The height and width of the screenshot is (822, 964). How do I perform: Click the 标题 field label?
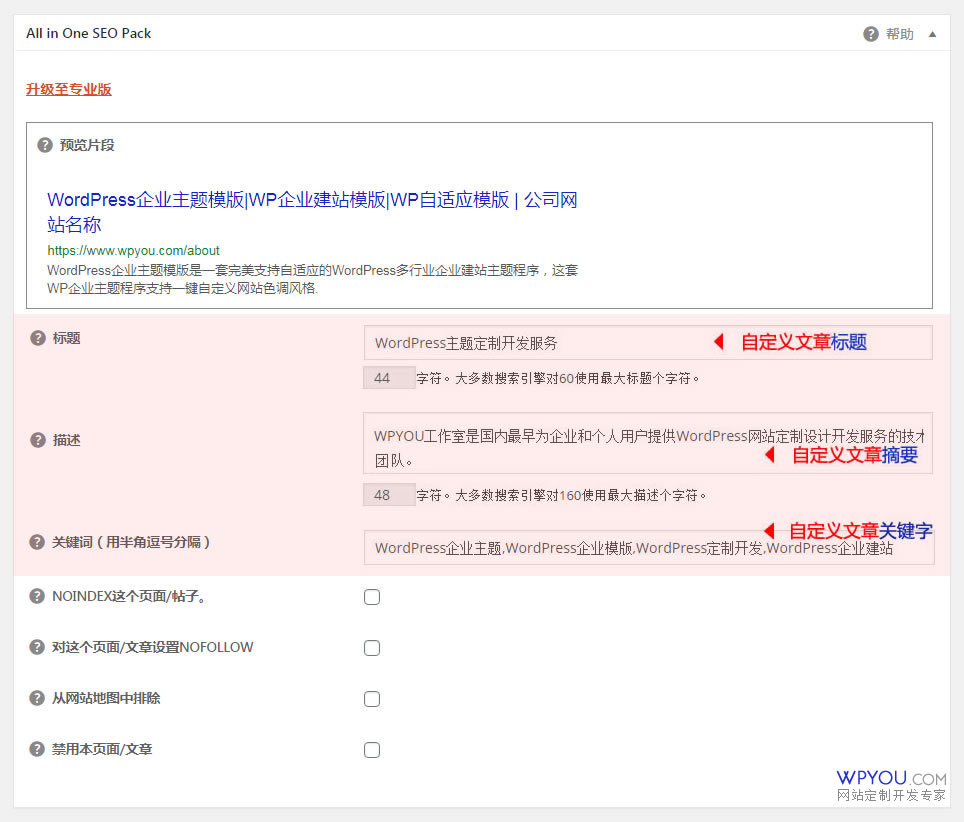point(66,338)
